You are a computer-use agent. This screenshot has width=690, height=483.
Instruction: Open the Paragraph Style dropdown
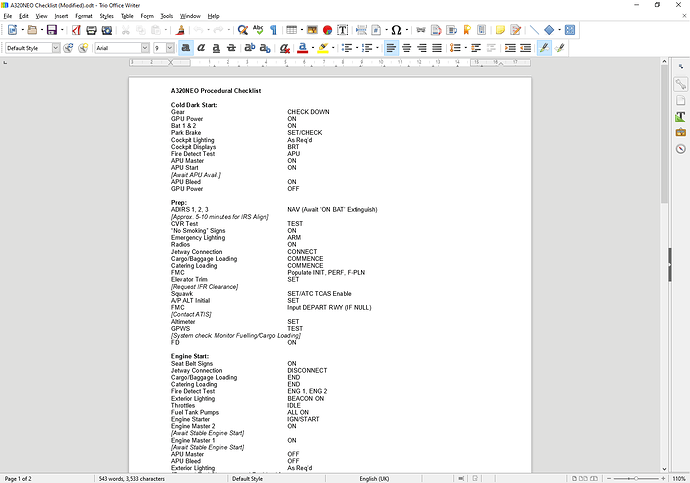point(56,48)
